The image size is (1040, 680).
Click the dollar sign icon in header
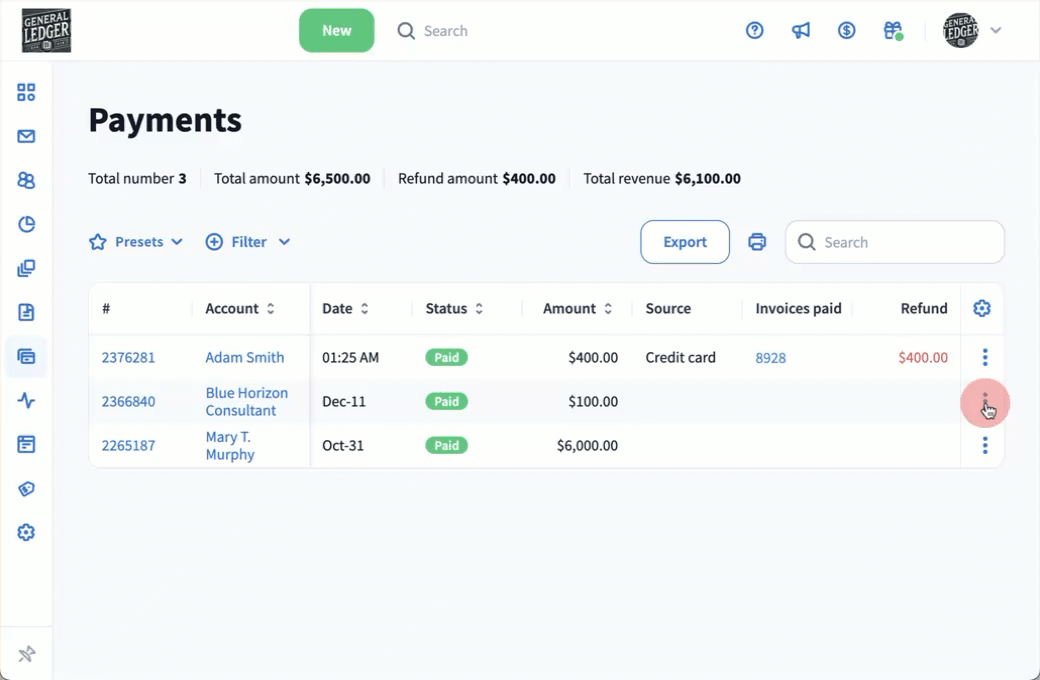(847, 31)
